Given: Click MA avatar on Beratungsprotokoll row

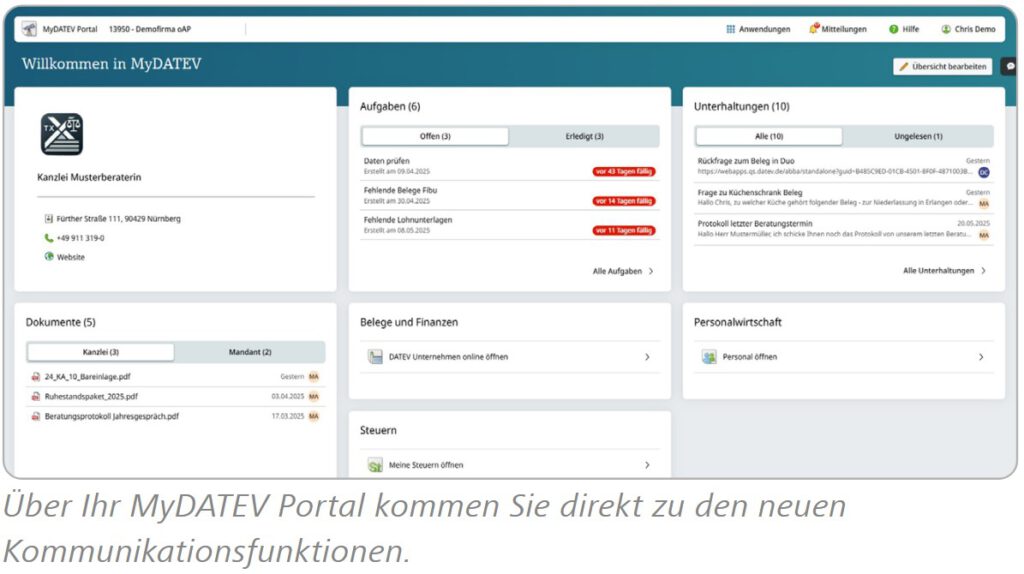Looking at the screenshot, I should 313,416.
